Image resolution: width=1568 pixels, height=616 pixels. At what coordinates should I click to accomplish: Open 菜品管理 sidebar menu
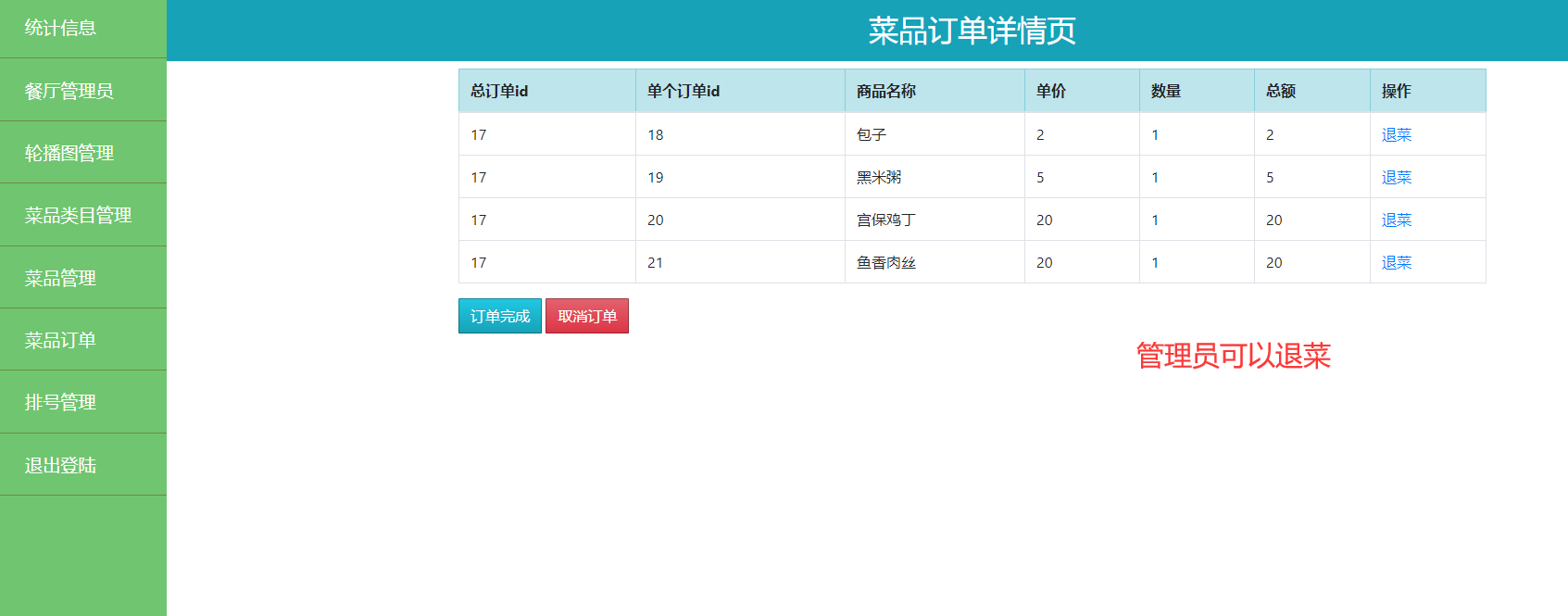[x=82, y=278]
